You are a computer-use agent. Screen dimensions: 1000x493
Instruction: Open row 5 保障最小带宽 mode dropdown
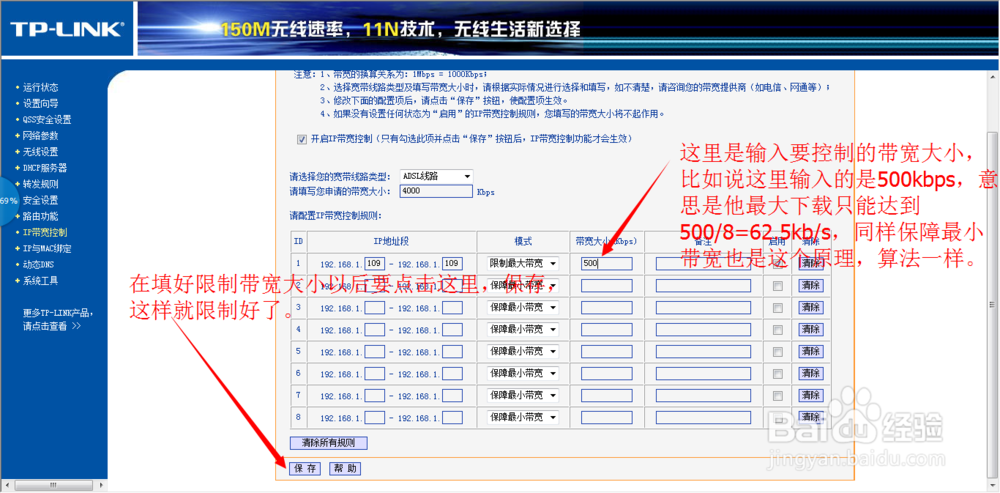coord(523,351)
